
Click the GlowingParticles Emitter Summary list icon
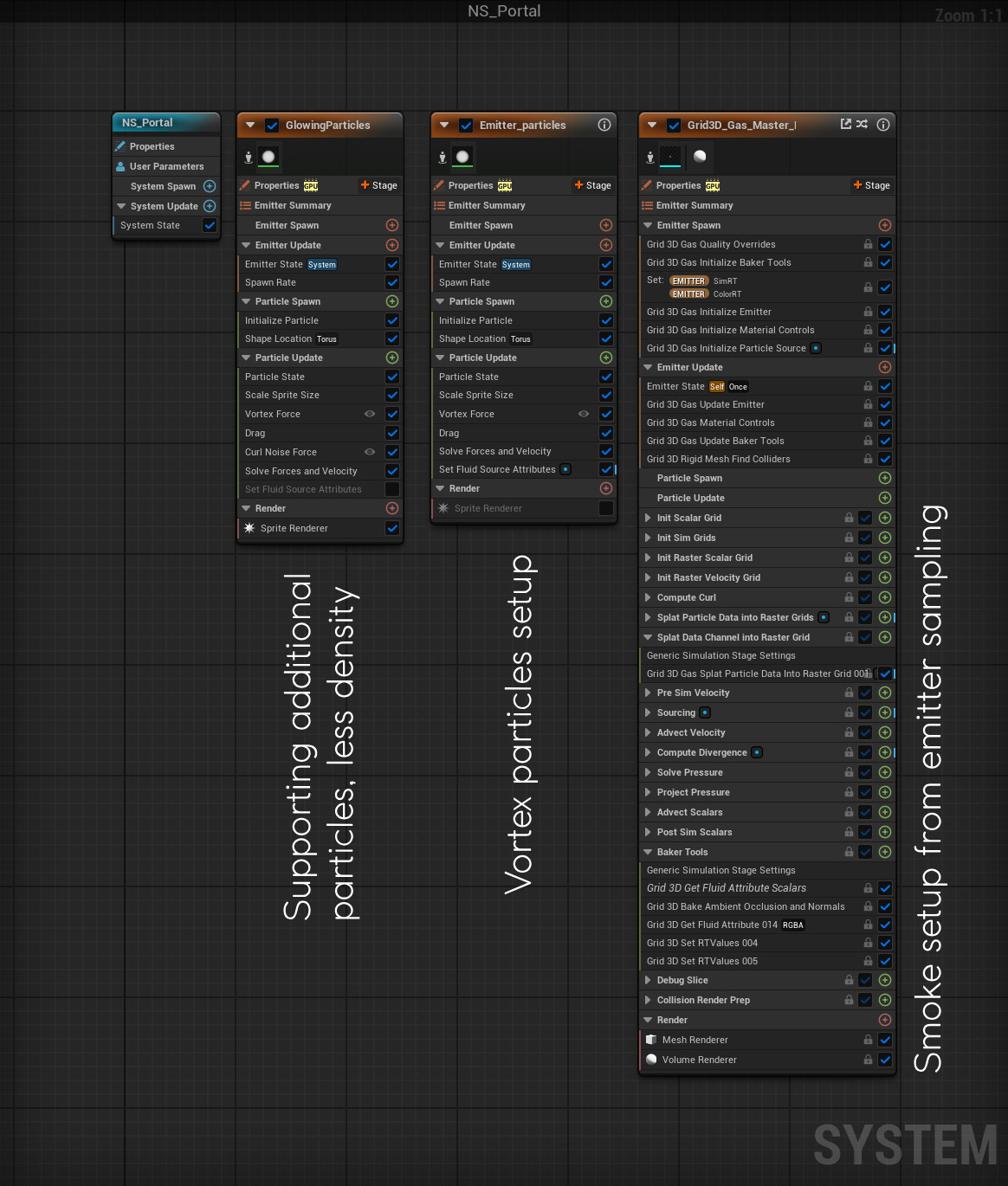click(x=246, y=205)
